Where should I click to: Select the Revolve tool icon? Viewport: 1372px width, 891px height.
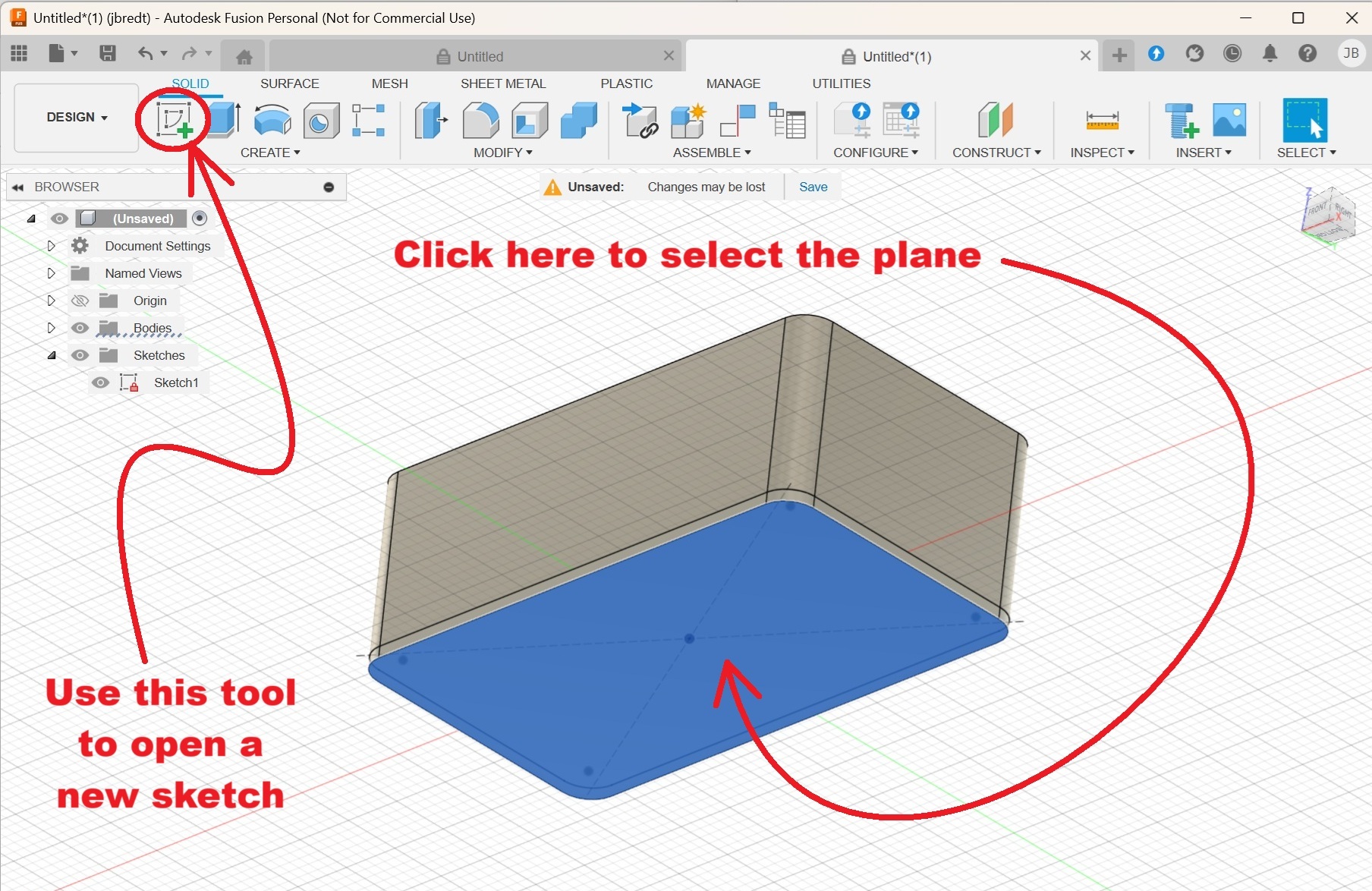[x=272, y=120]
